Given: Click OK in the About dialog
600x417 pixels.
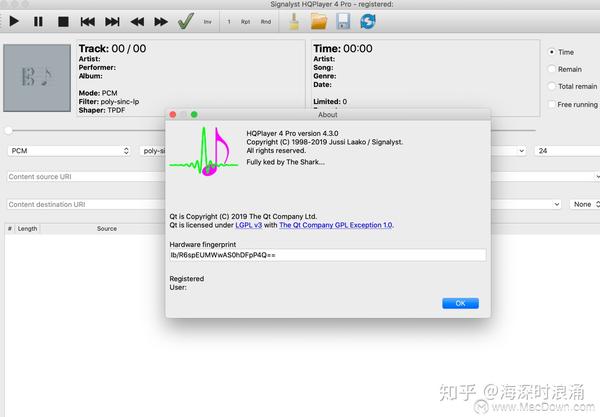Looking at the screenshot, I should [460, 303].
